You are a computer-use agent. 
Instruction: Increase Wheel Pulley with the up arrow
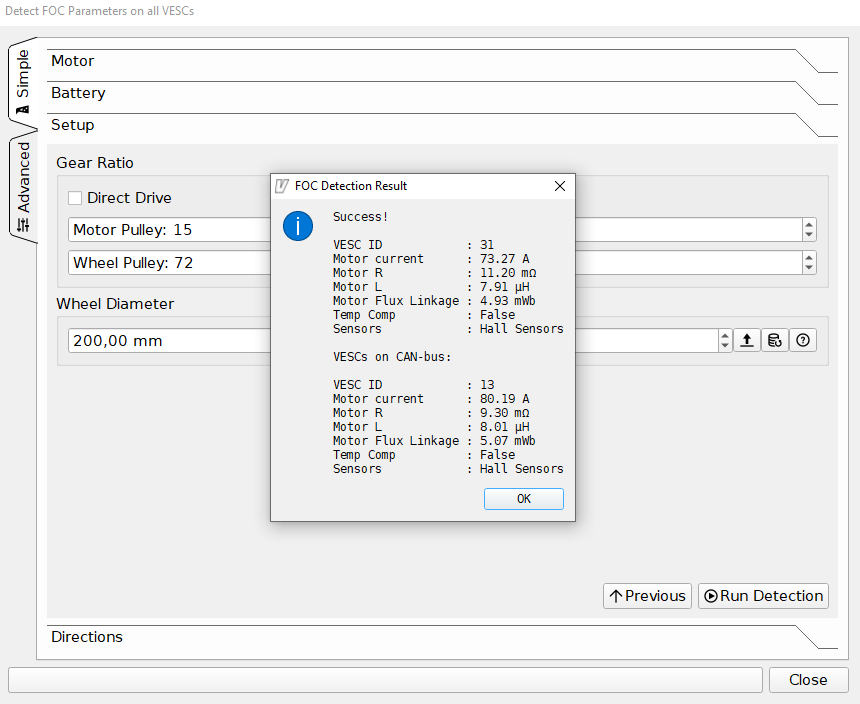809,257
